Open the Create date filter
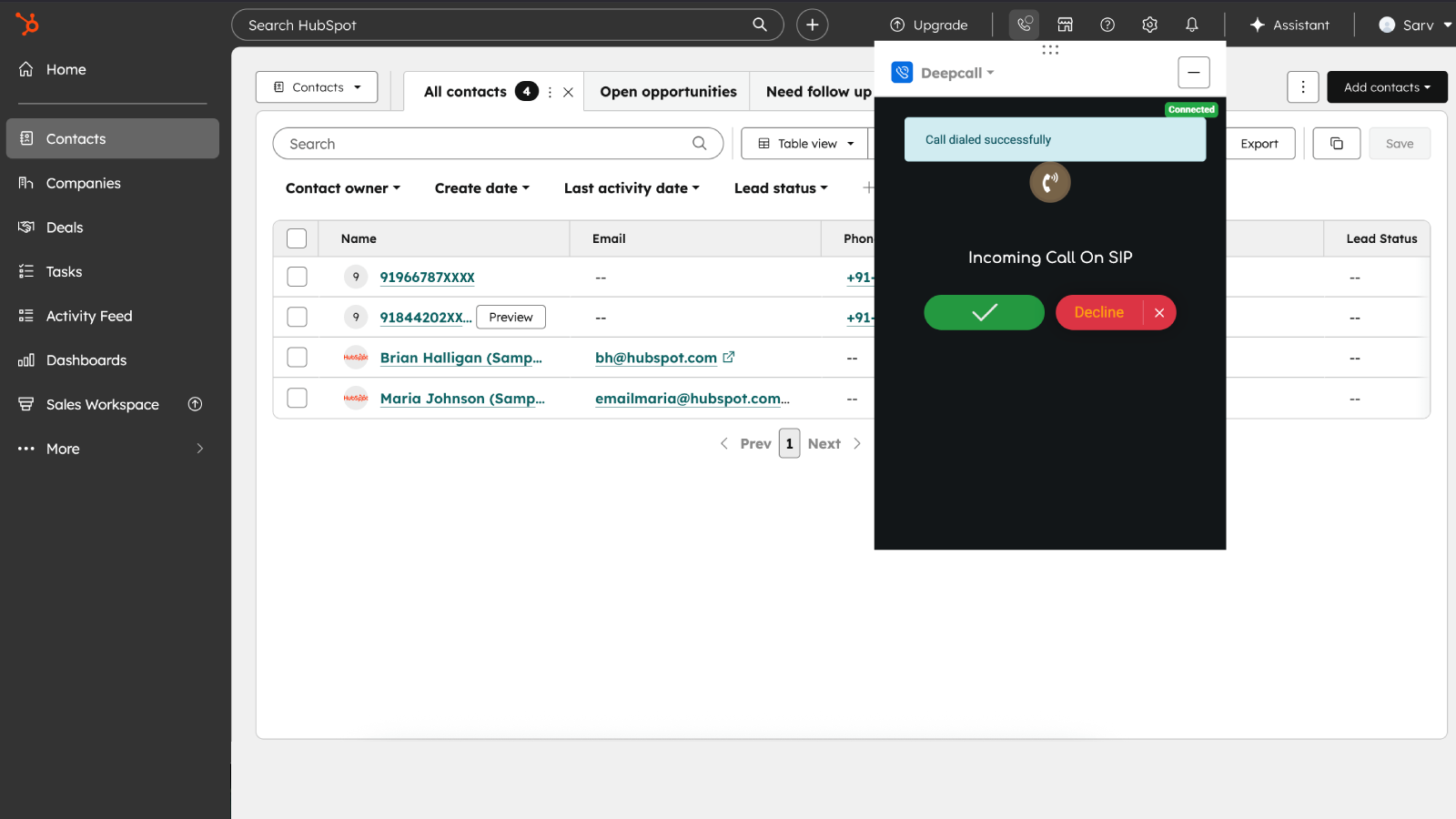 (481, 188)
